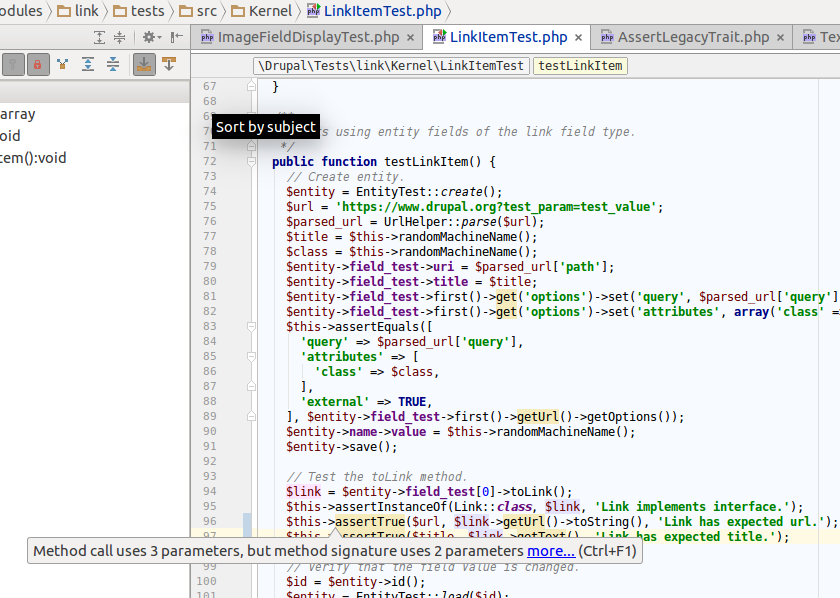Image resolution: width=840 pixels, height=598 pixels.
Task: Hide the structure panel via hide icon
Action: coord(176,38)
